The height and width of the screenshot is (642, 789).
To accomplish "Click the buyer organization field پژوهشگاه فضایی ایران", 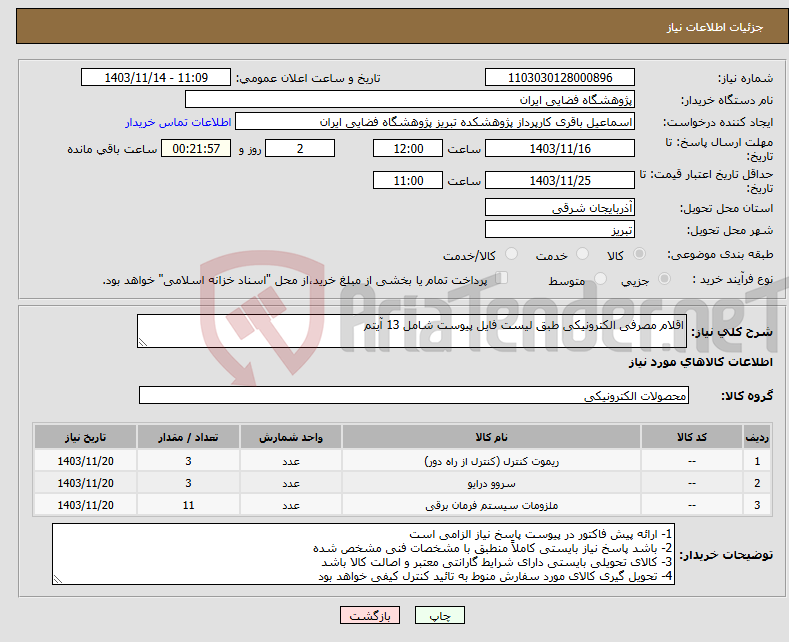I will [410, 100].
